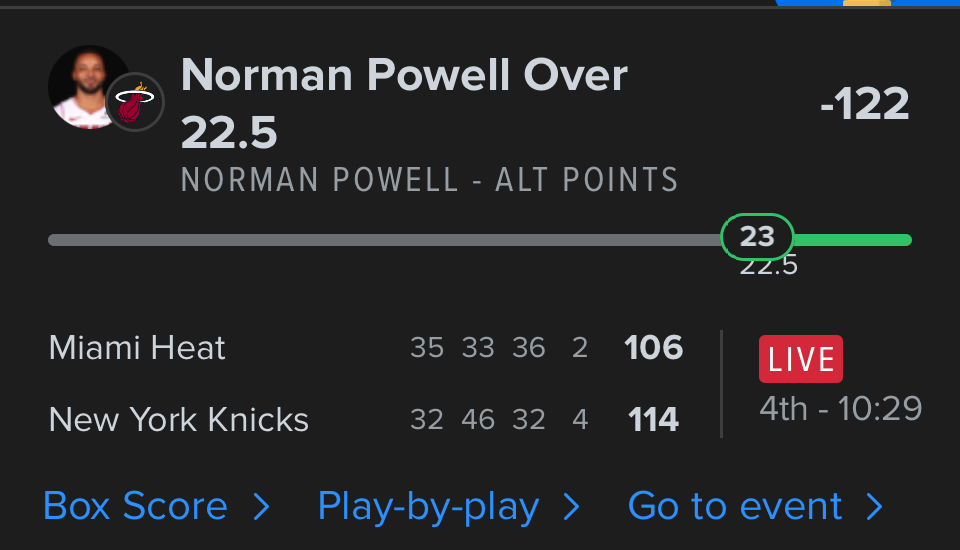
Task: Click the red LIVE badge
Action: tap(800, 359)
